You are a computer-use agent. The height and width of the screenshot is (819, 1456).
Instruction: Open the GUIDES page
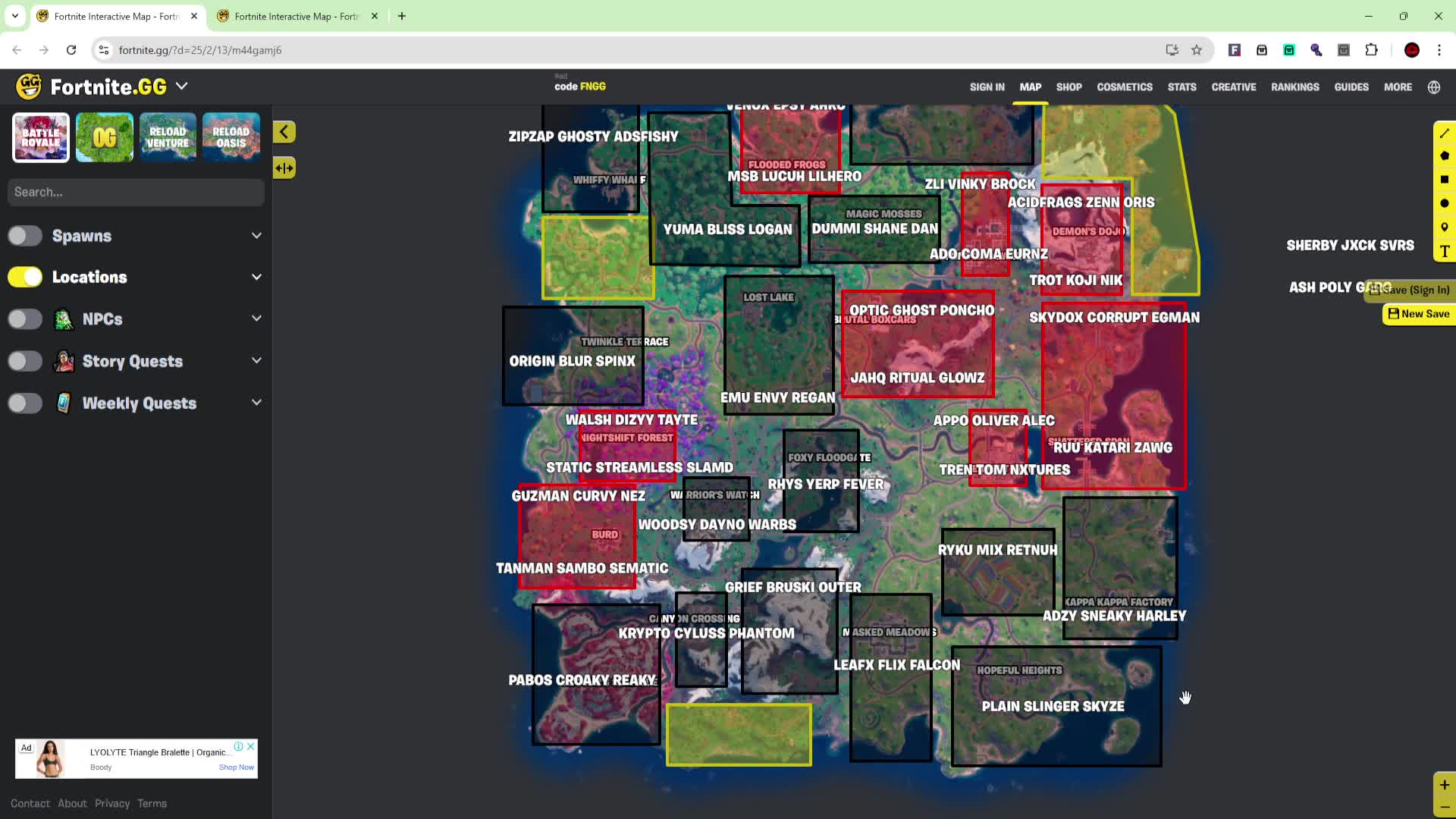[1351, 87]
